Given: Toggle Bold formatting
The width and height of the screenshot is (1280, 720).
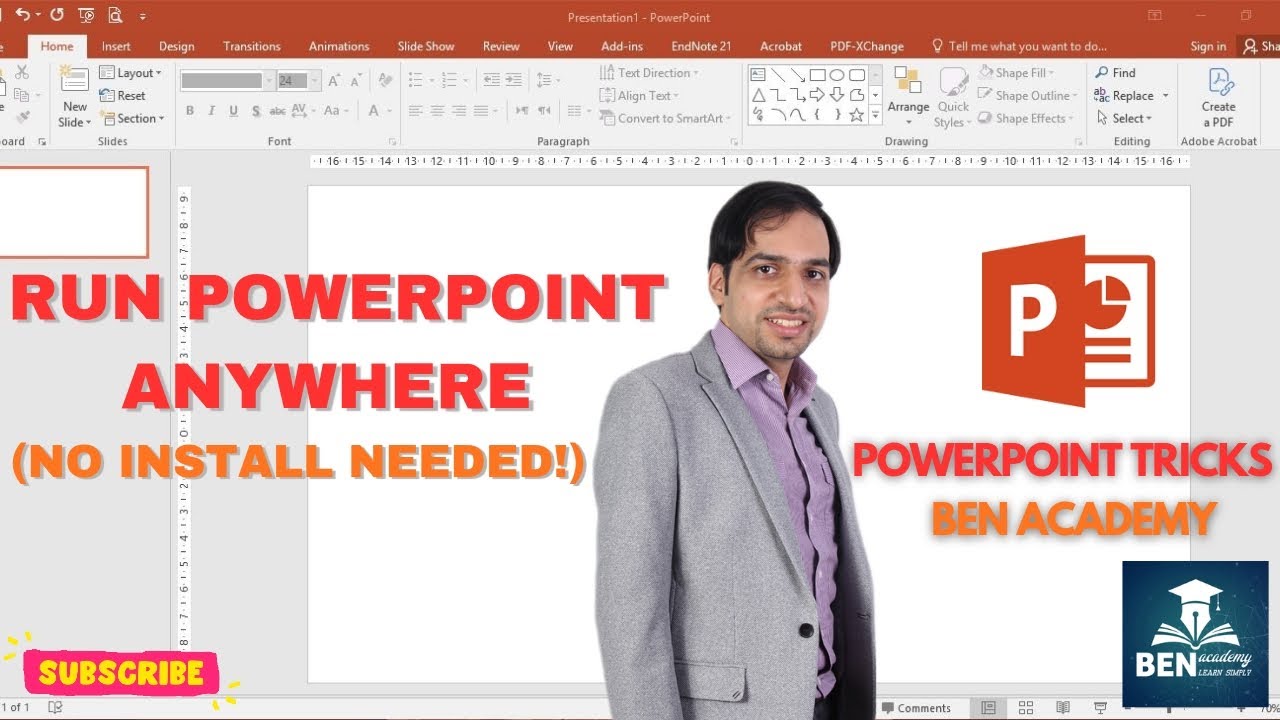Looking at the screenshot, I should pyautogui.click(x=189, y=111).
